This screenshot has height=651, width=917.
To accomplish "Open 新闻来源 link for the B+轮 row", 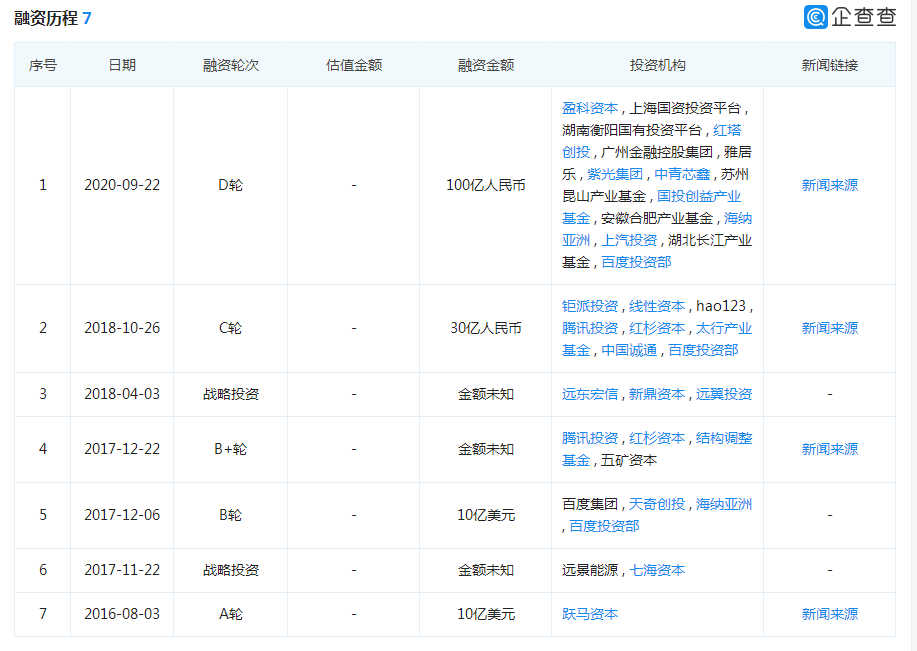I will (829, 449).
